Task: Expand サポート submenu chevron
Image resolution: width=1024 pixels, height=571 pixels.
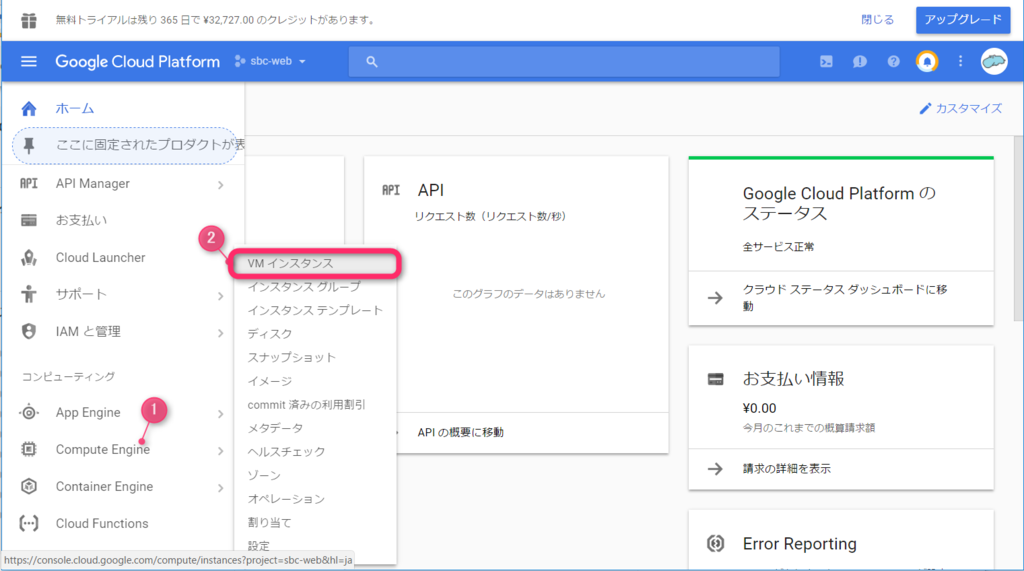Action: [221, 296]
